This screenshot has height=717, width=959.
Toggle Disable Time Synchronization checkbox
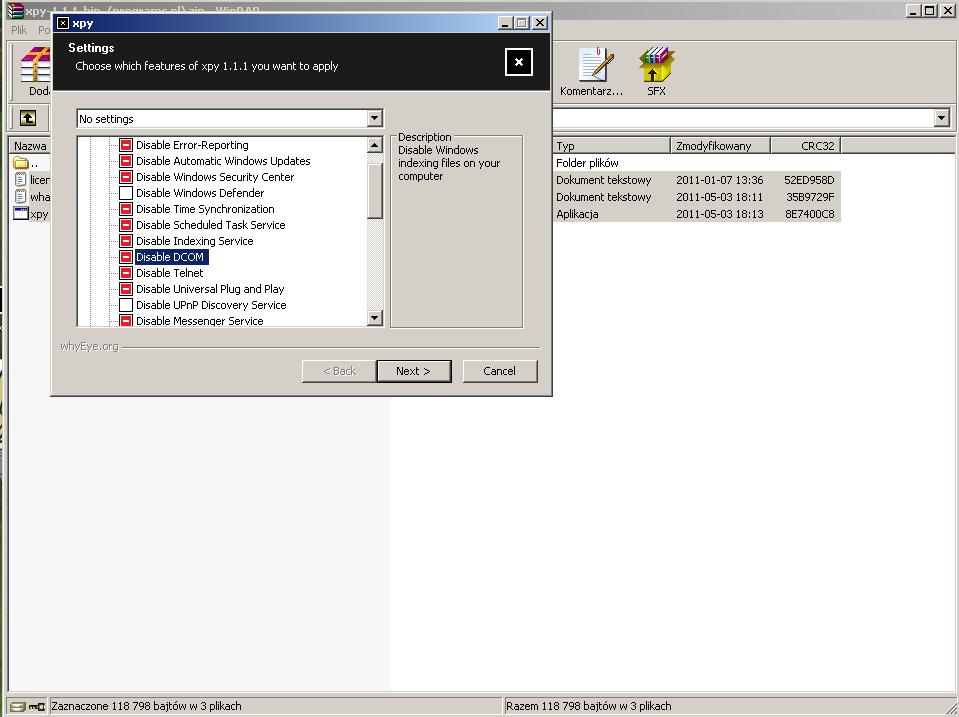click(125, 209)
